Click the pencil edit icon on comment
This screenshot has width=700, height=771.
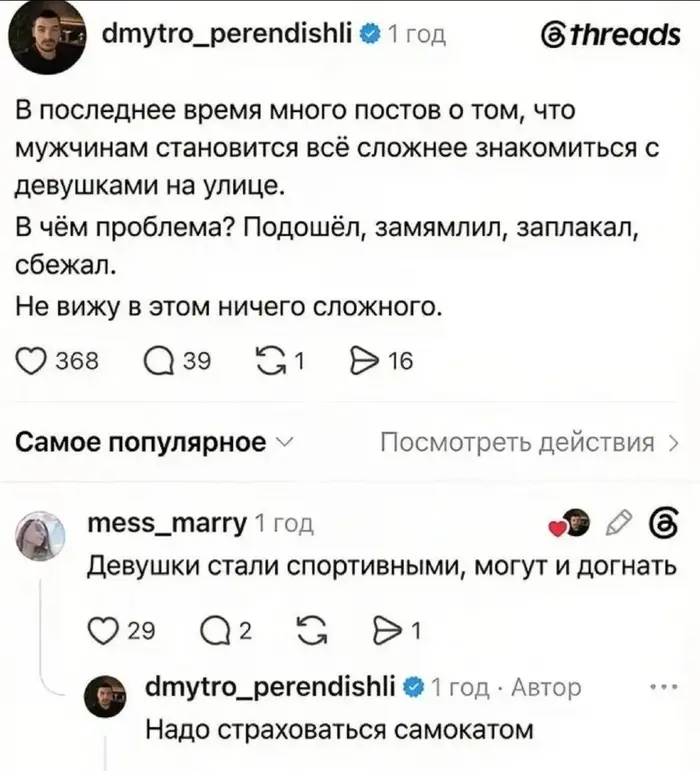pos(619,523)
